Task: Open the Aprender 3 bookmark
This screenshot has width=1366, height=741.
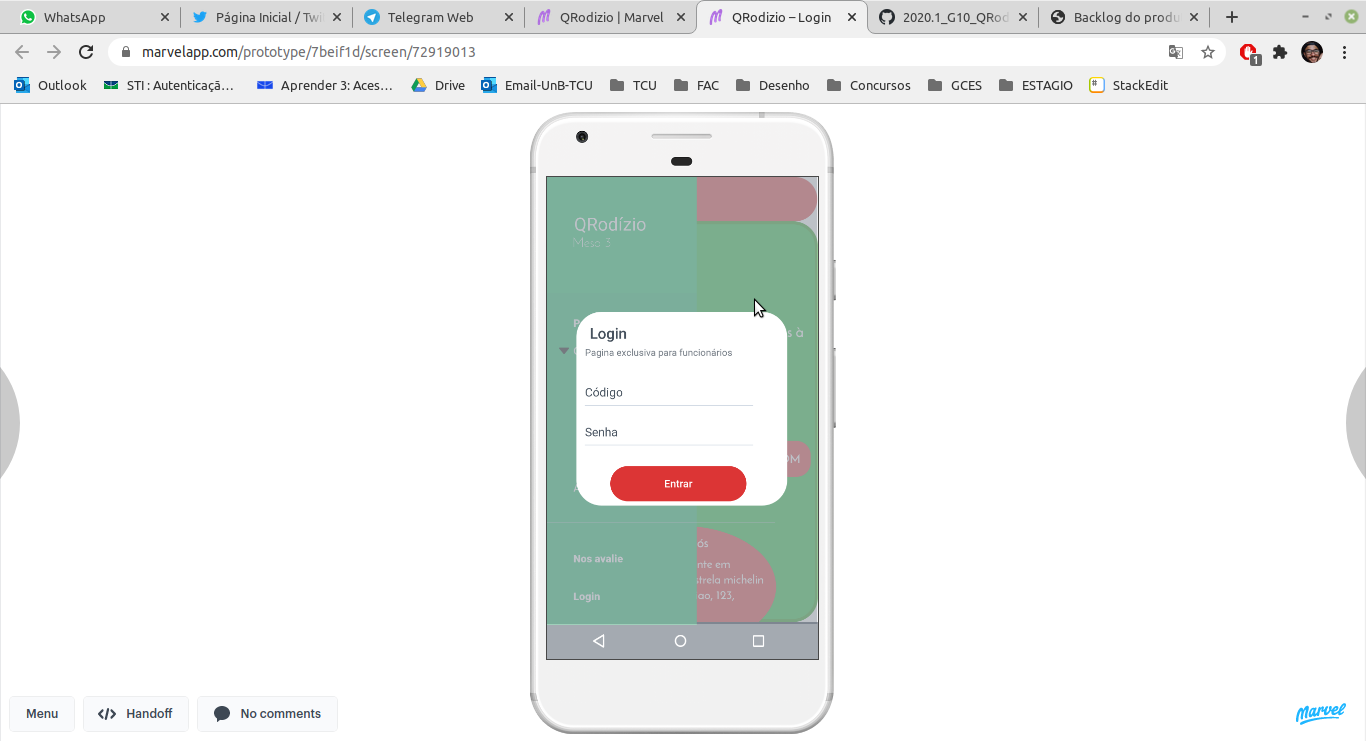Action: pos(324,85)
